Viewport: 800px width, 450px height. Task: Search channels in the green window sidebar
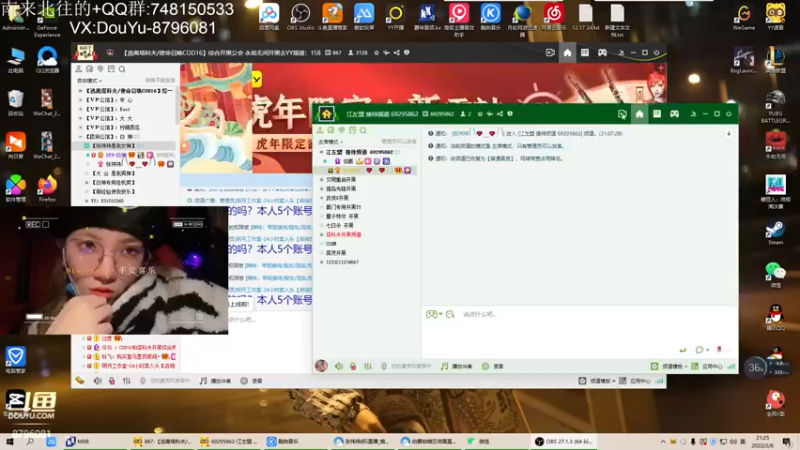(x=363, y=131)
